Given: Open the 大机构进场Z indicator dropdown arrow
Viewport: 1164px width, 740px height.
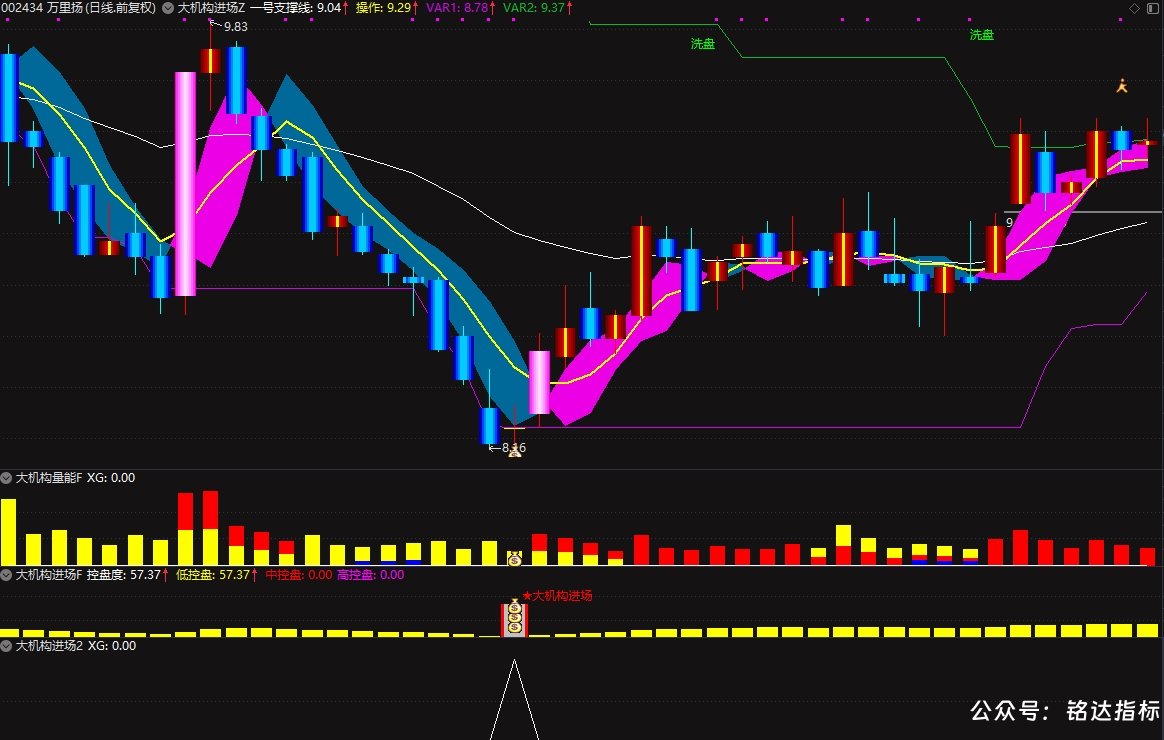Looking at the screenshot, I should point(168,8).
